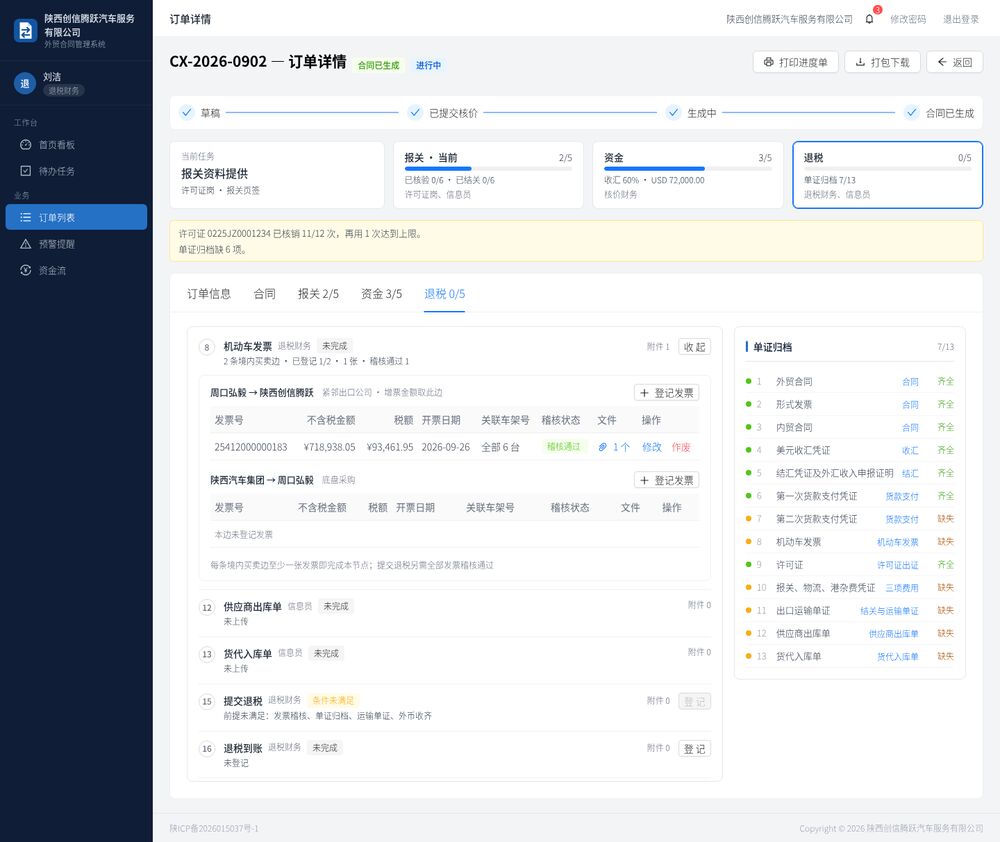Click the 退出登录 link
The image size is (1000, 842).
(x=960, y=19)
